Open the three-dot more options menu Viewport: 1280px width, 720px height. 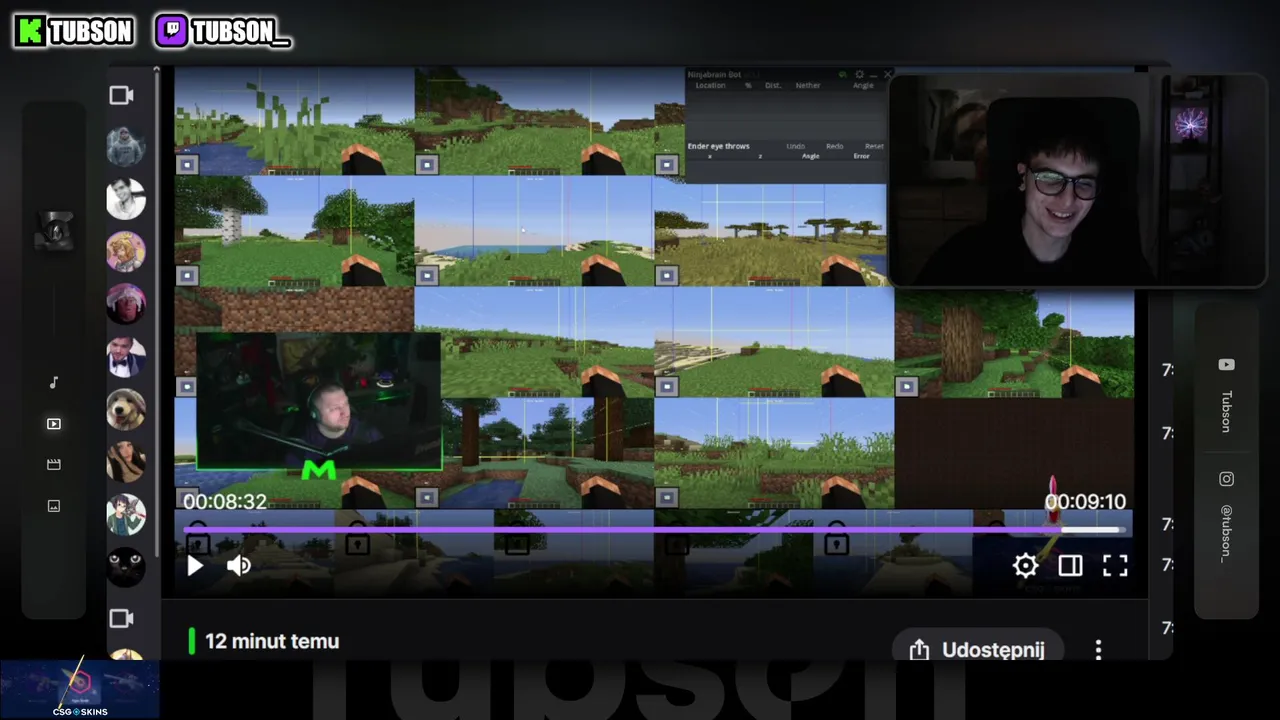(x=1098, y=650)
